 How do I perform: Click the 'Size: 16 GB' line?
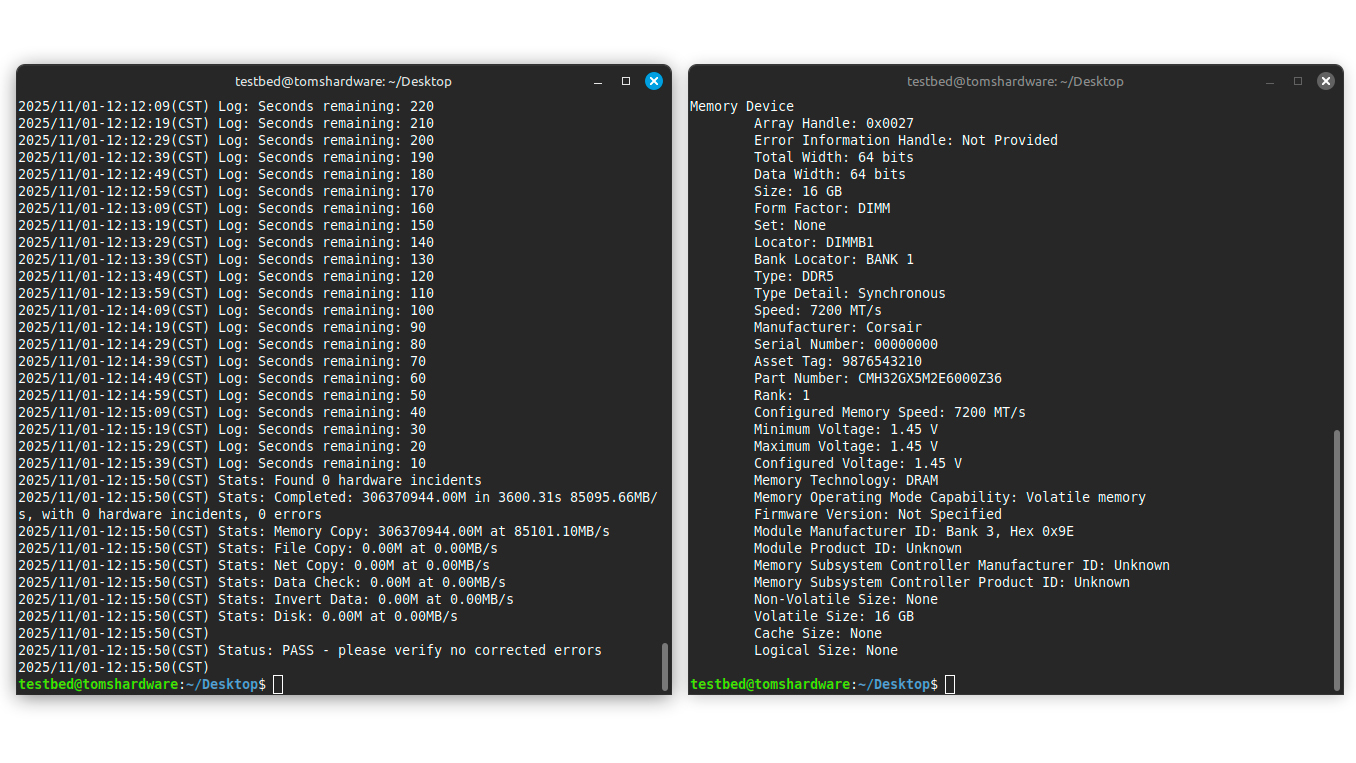[x=798, y=191]
